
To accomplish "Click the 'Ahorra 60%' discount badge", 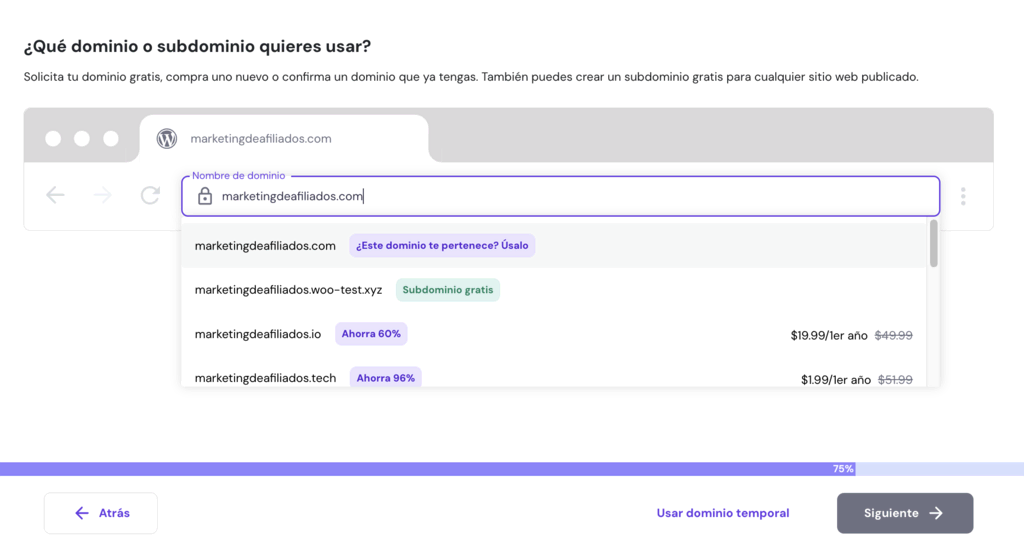I will (371, 334).
